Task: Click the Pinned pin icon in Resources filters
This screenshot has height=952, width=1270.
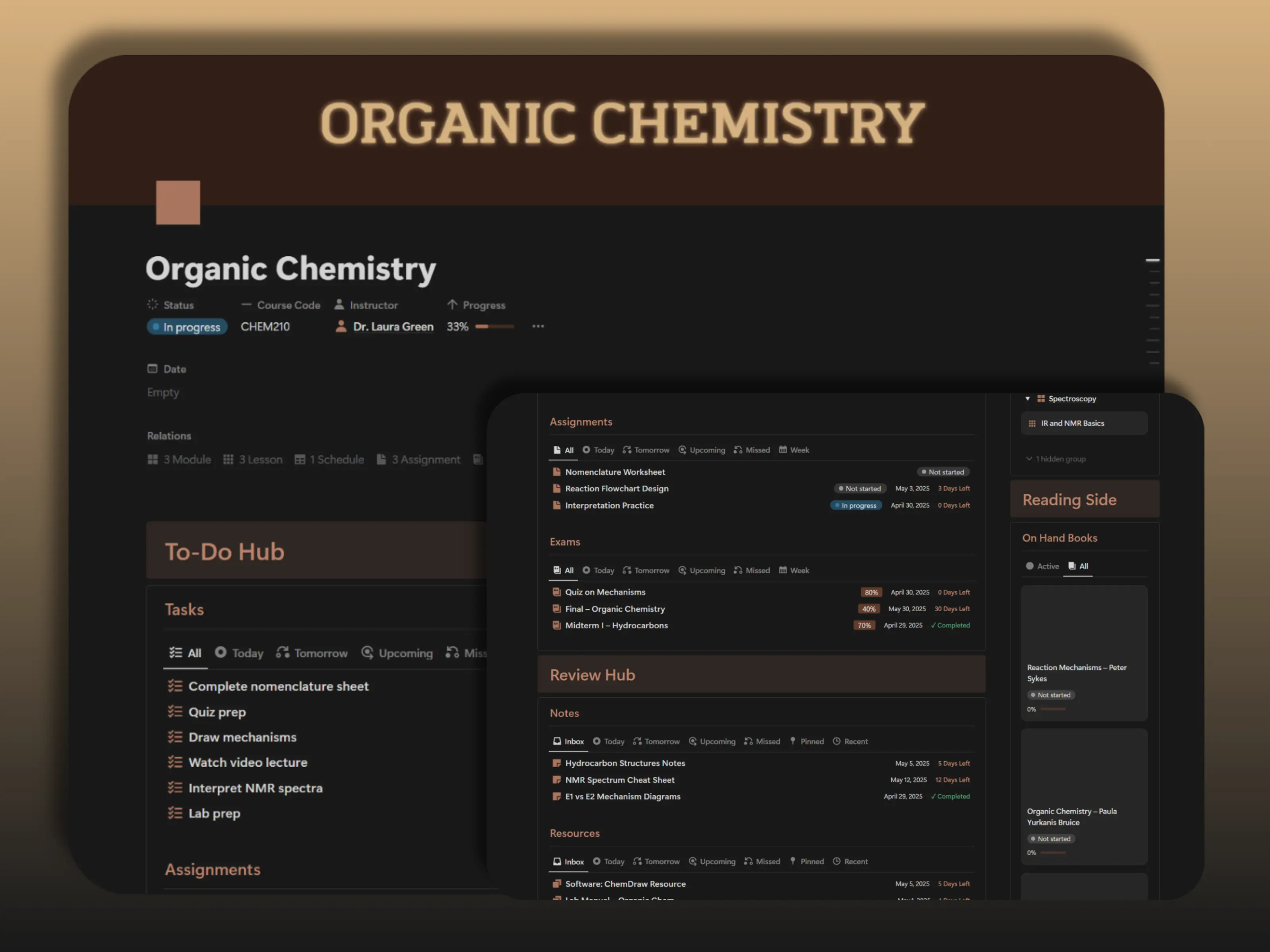Action: pos(792,861)
